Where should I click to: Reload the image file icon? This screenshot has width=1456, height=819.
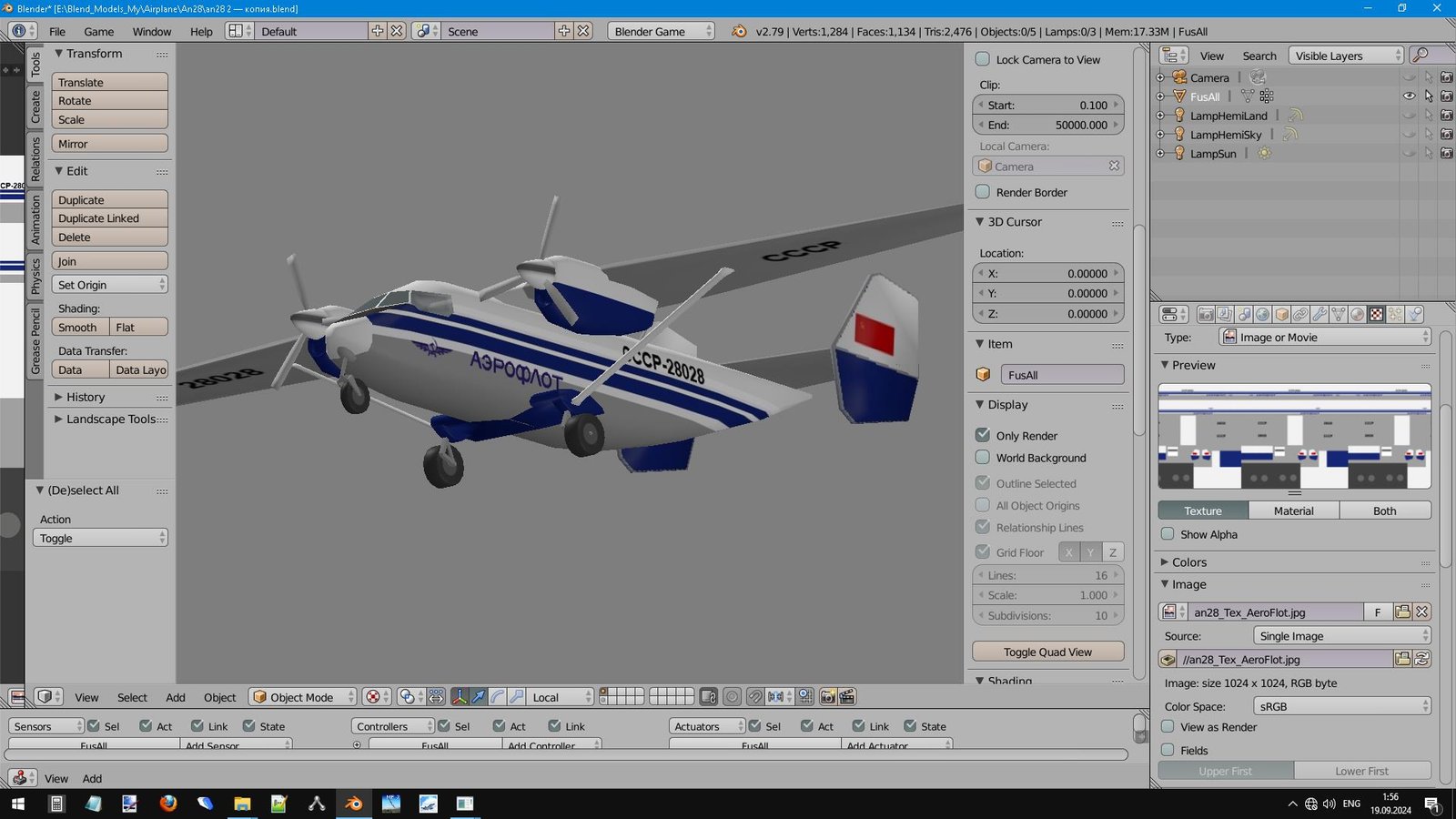tap(1421, 659)
